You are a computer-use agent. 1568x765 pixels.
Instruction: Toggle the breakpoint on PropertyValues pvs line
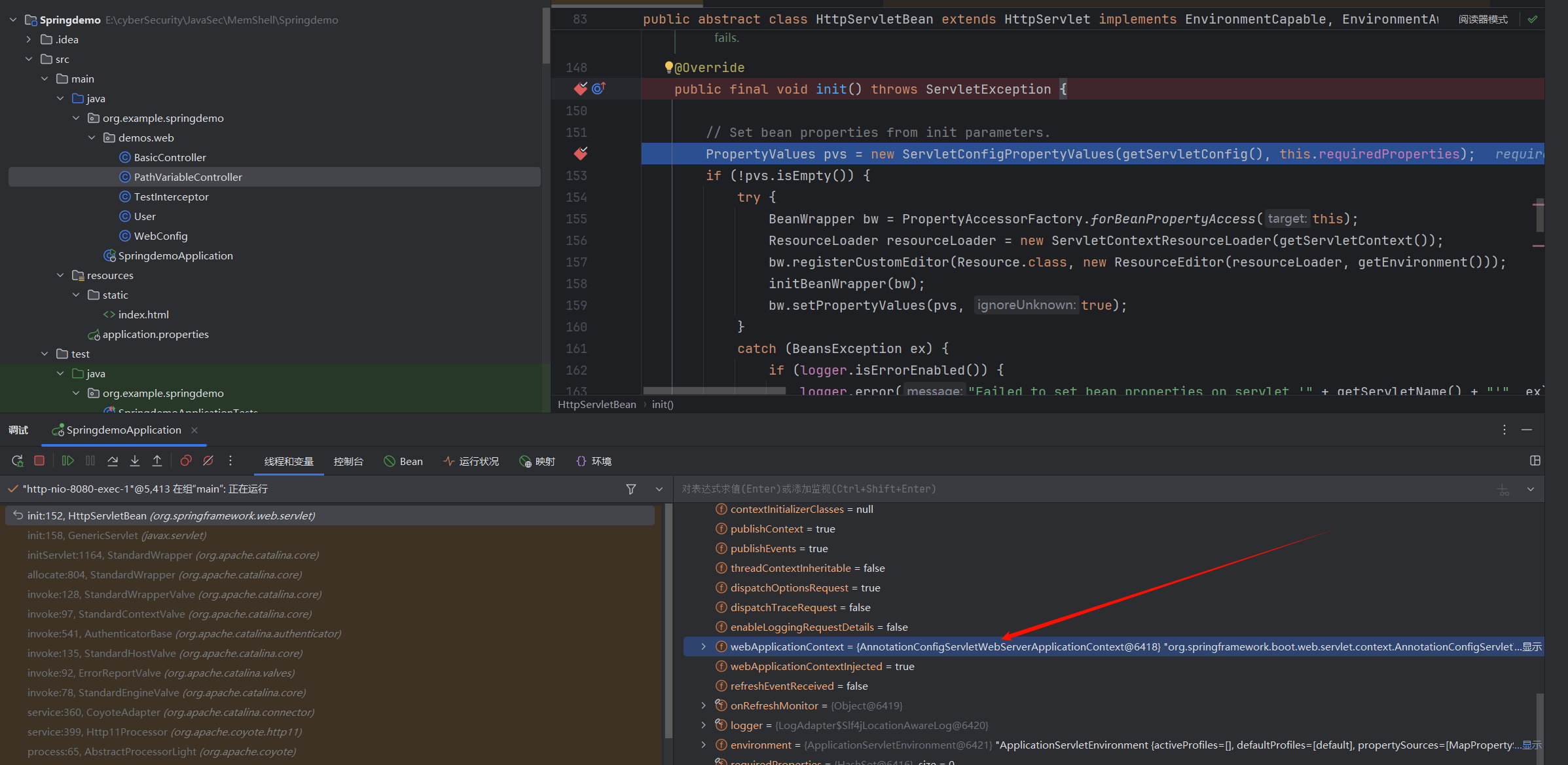tap(580, 153)
